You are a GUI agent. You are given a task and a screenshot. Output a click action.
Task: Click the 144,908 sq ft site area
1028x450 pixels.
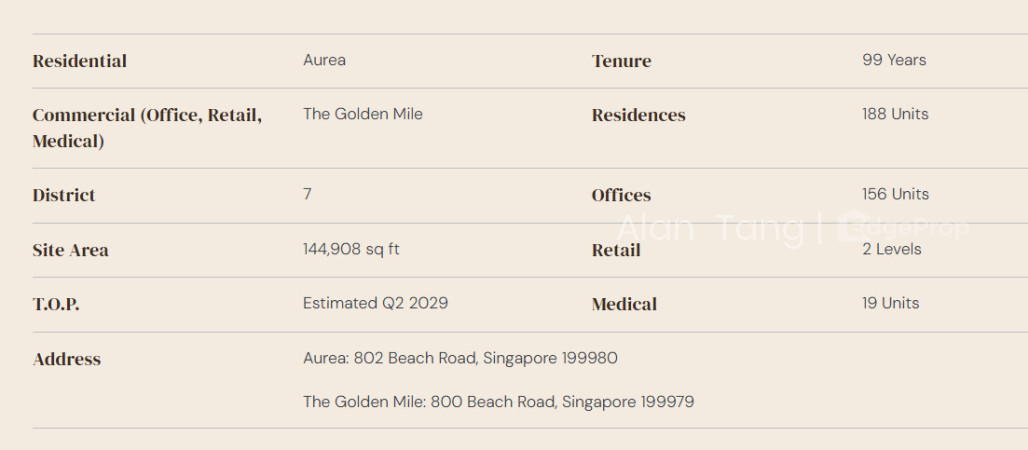click(351, 249)
